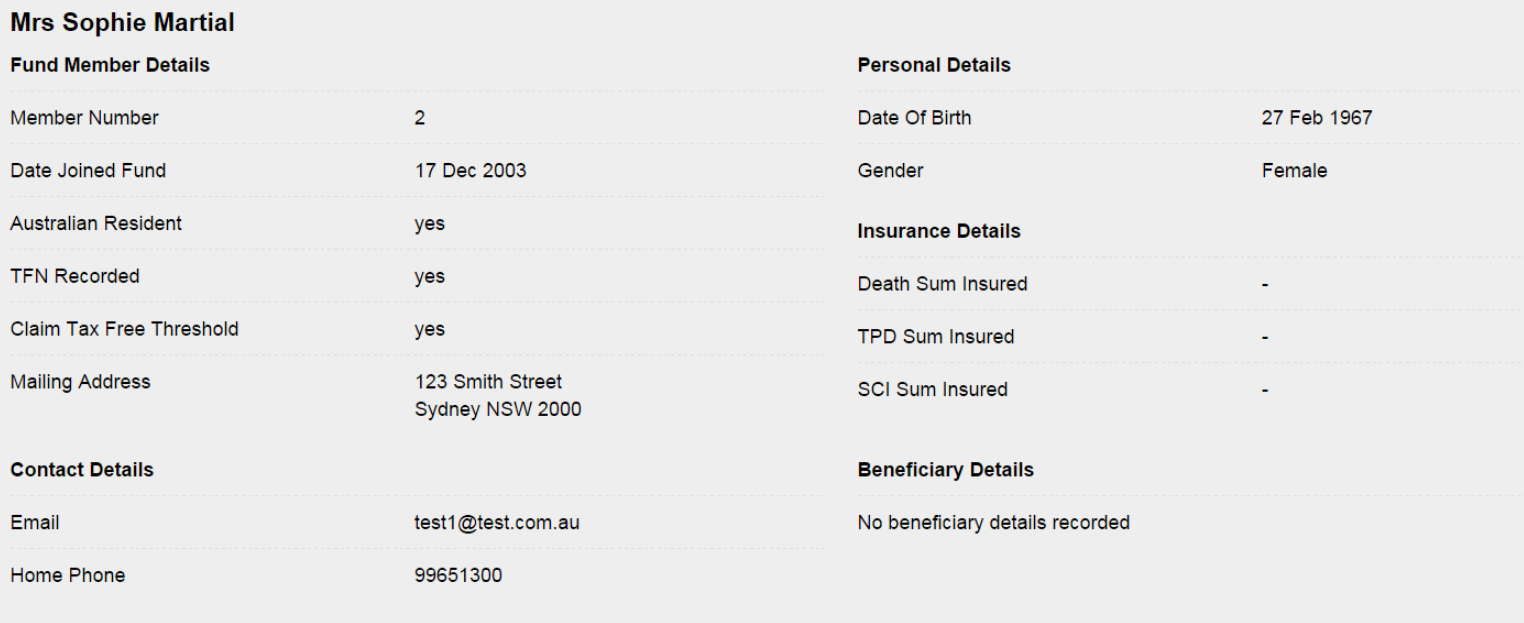Select the Date Joined Fund value
Image resolution: width=1524 pixels, height=623 pixels.
pyautogui.click(x=470, y=171)
